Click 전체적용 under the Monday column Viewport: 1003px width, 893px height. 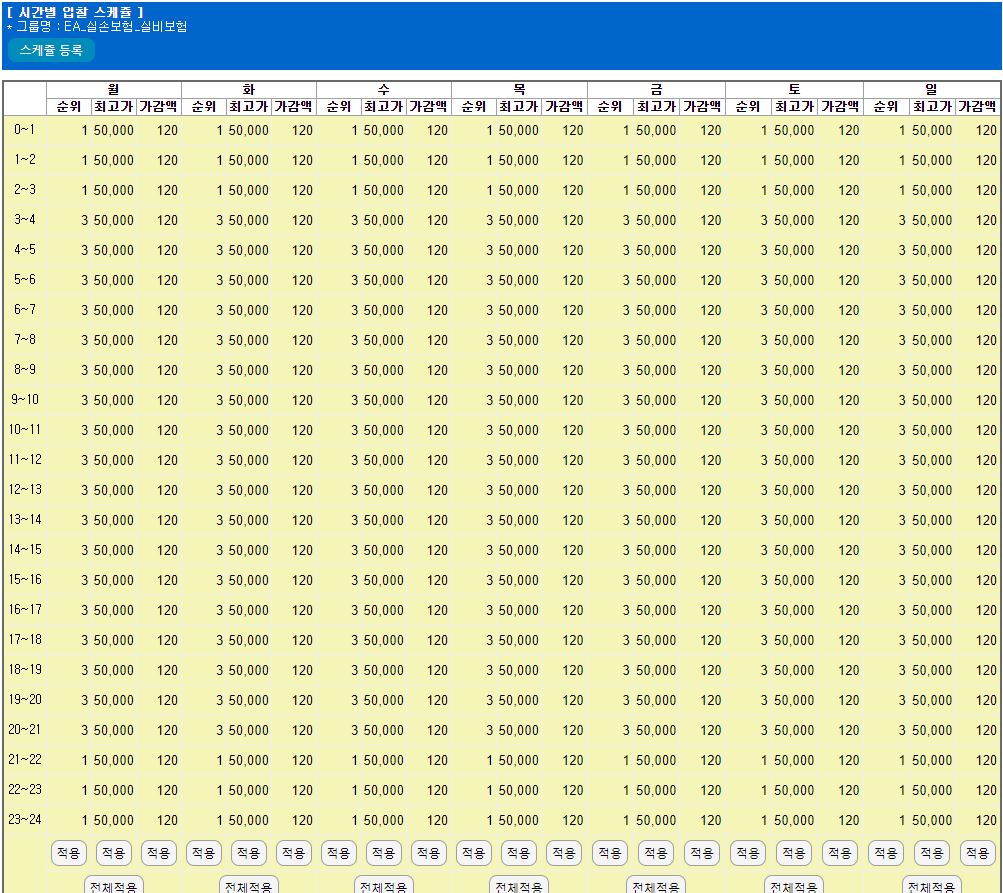[114, 886]
